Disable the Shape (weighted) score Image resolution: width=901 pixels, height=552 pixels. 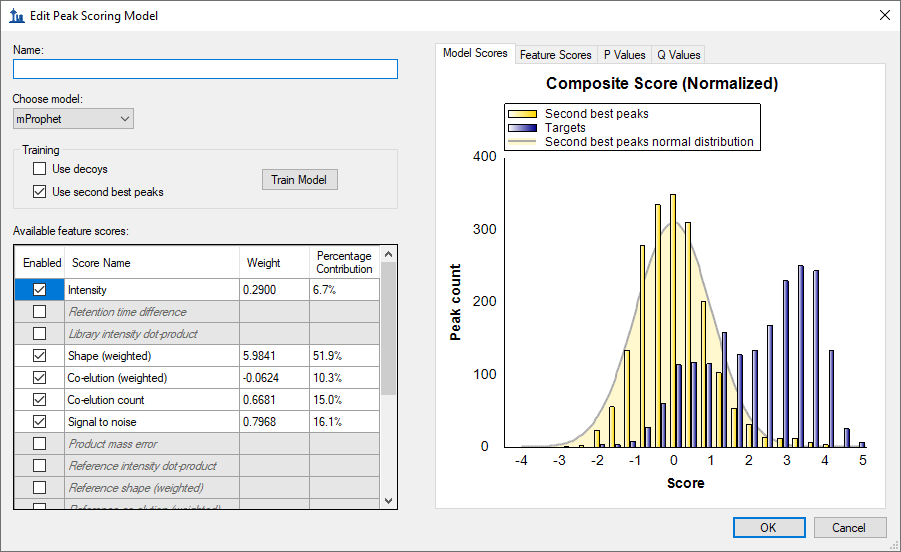(40, 356)
